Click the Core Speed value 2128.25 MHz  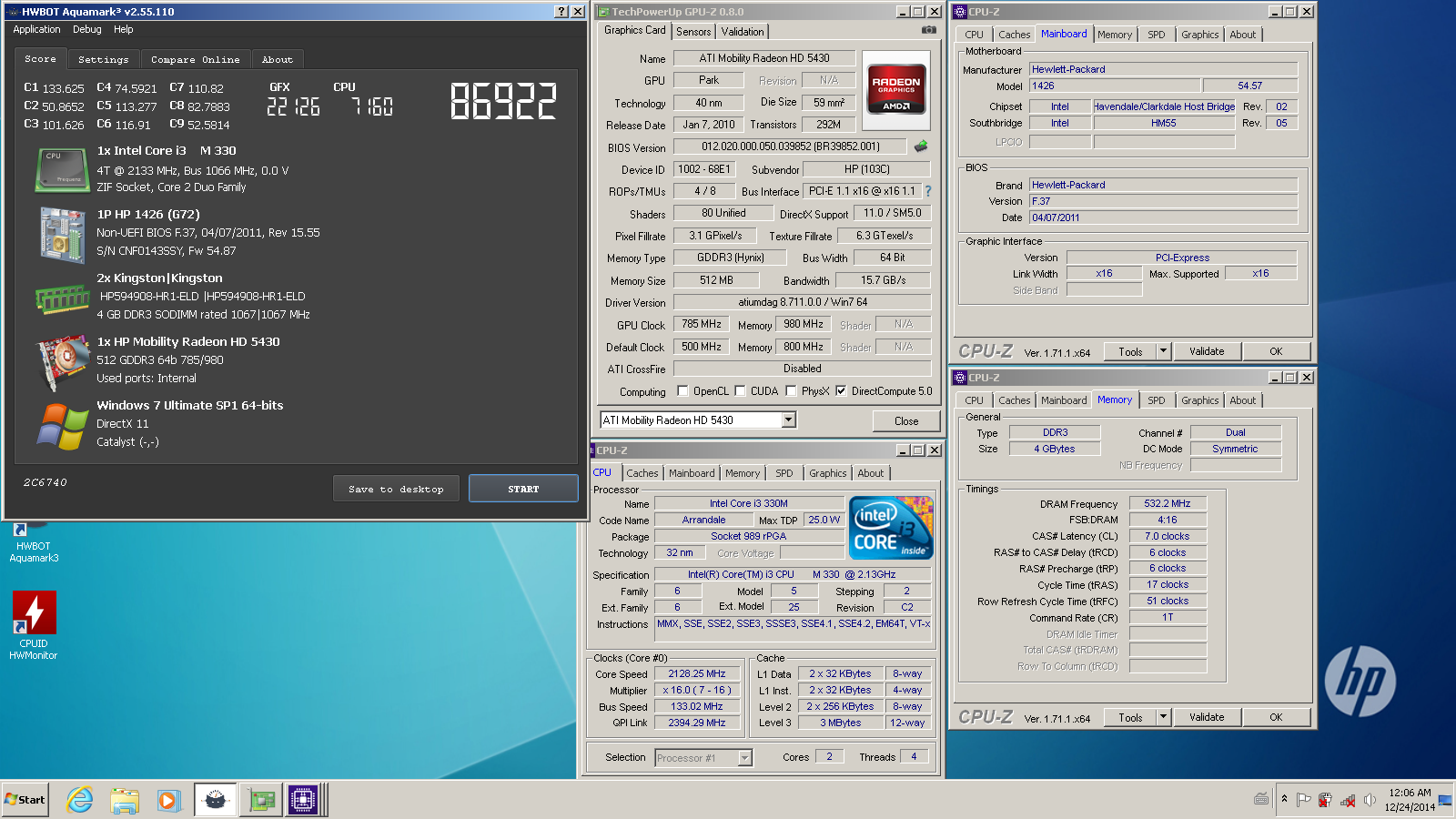pyautogui.click(x=697, y=674)
